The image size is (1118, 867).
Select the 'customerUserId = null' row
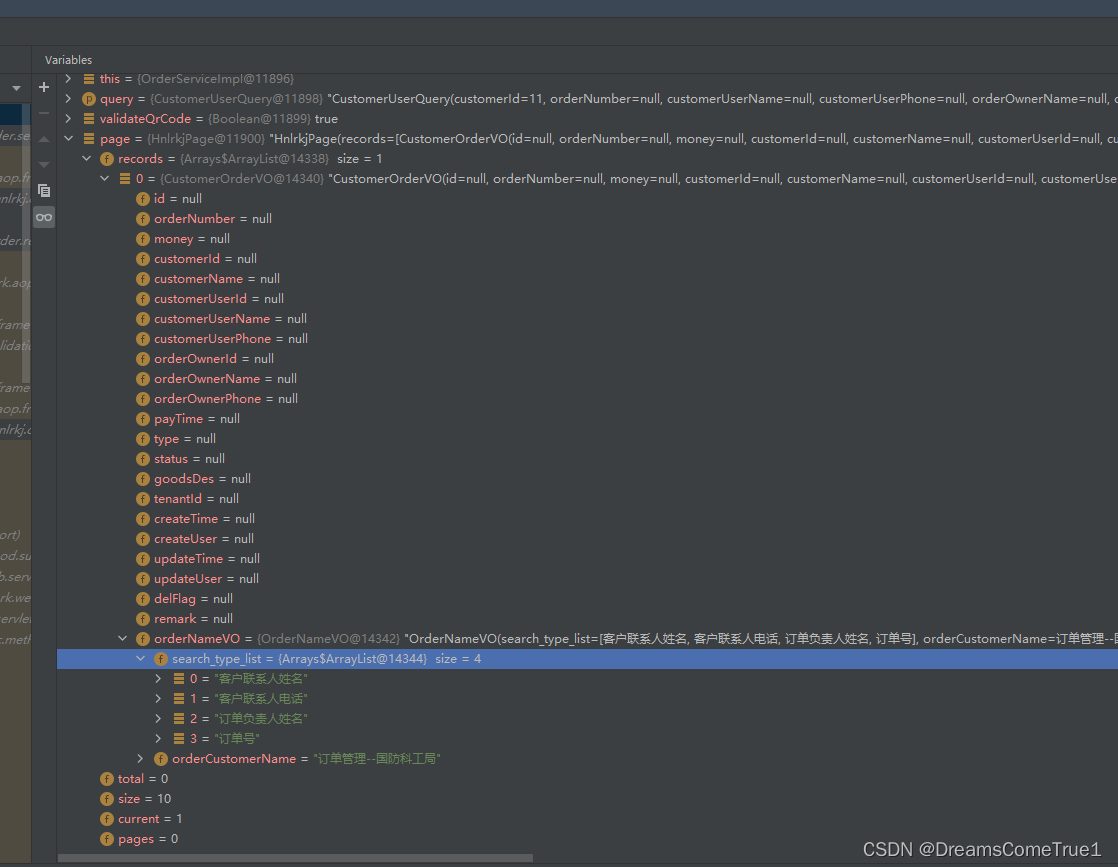pos(588,299)
